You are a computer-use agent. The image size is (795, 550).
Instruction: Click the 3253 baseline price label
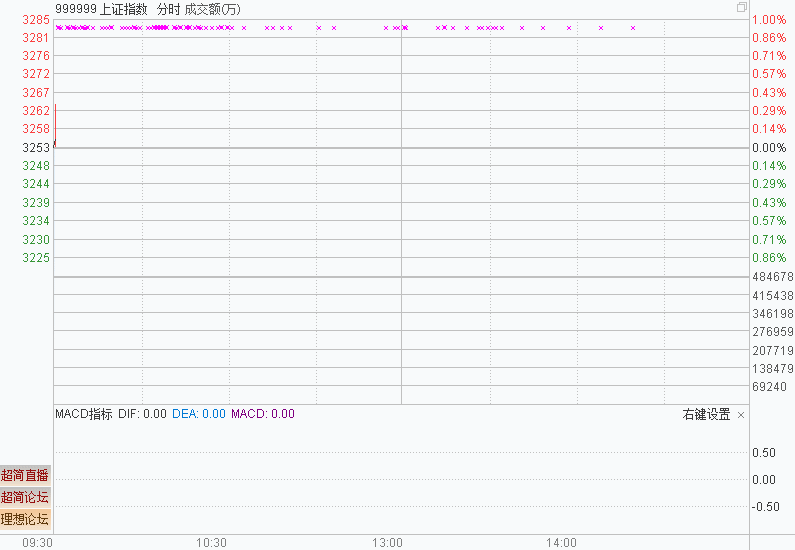click(36, 147)
